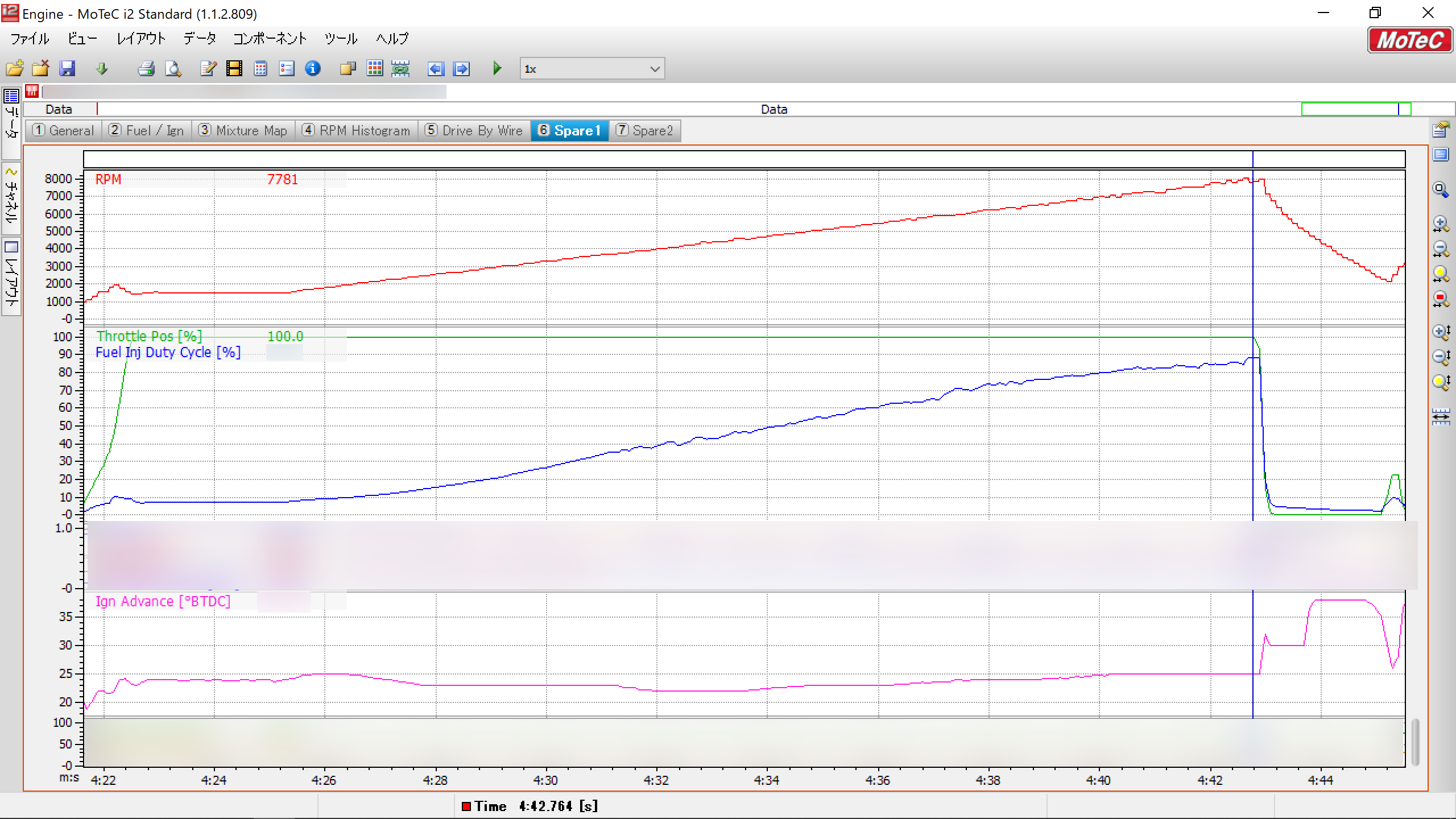Image resolution: width=1456 pixels, height=819 pixels.
Task: Switch to the RPM Histogram tab
Action: pyautogui.click(x=356, y=131)
